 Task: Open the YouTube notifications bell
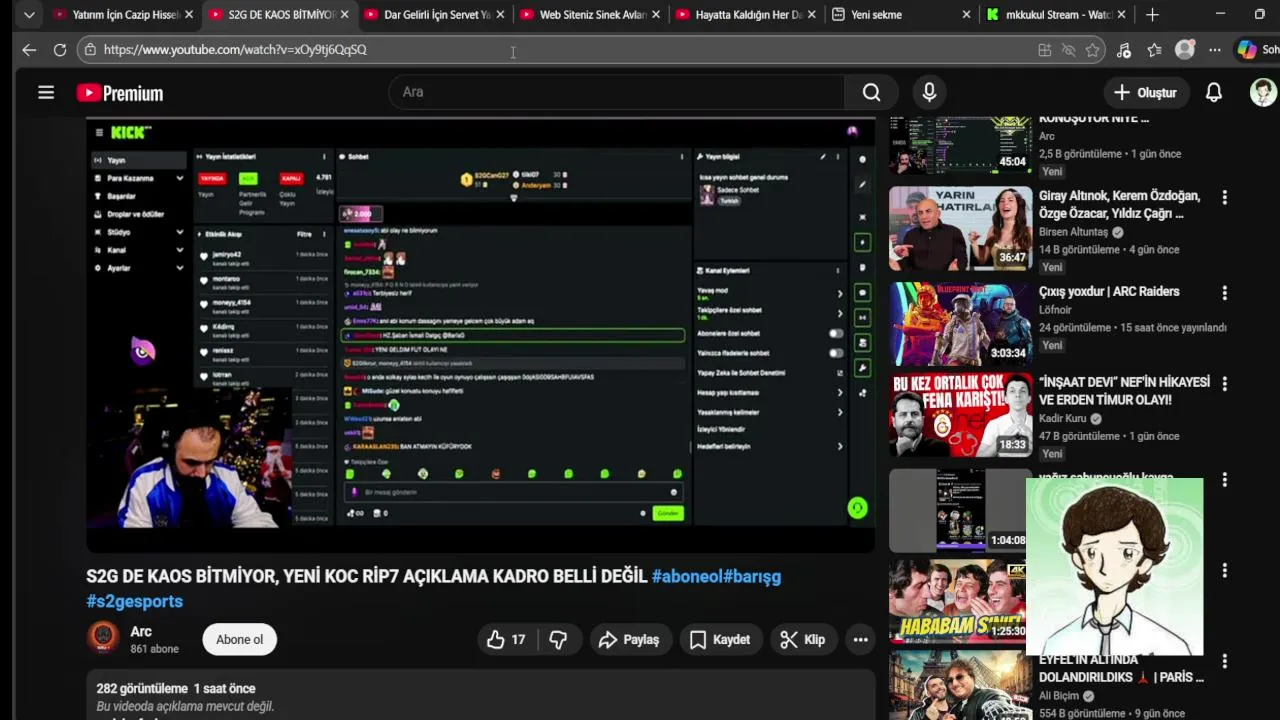[x=1213, y=92]
